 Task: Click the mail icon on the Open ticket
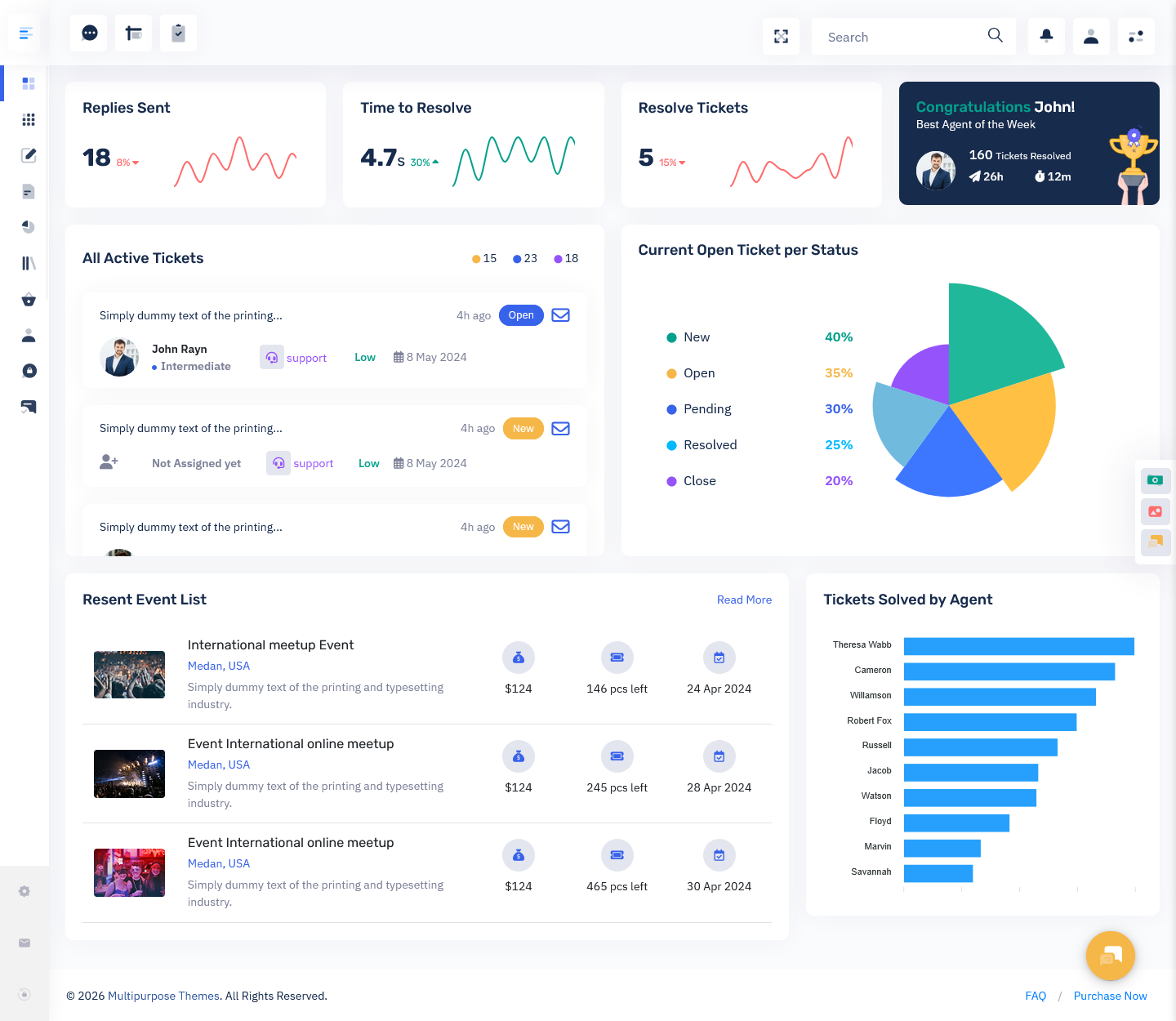pos(560,315)
